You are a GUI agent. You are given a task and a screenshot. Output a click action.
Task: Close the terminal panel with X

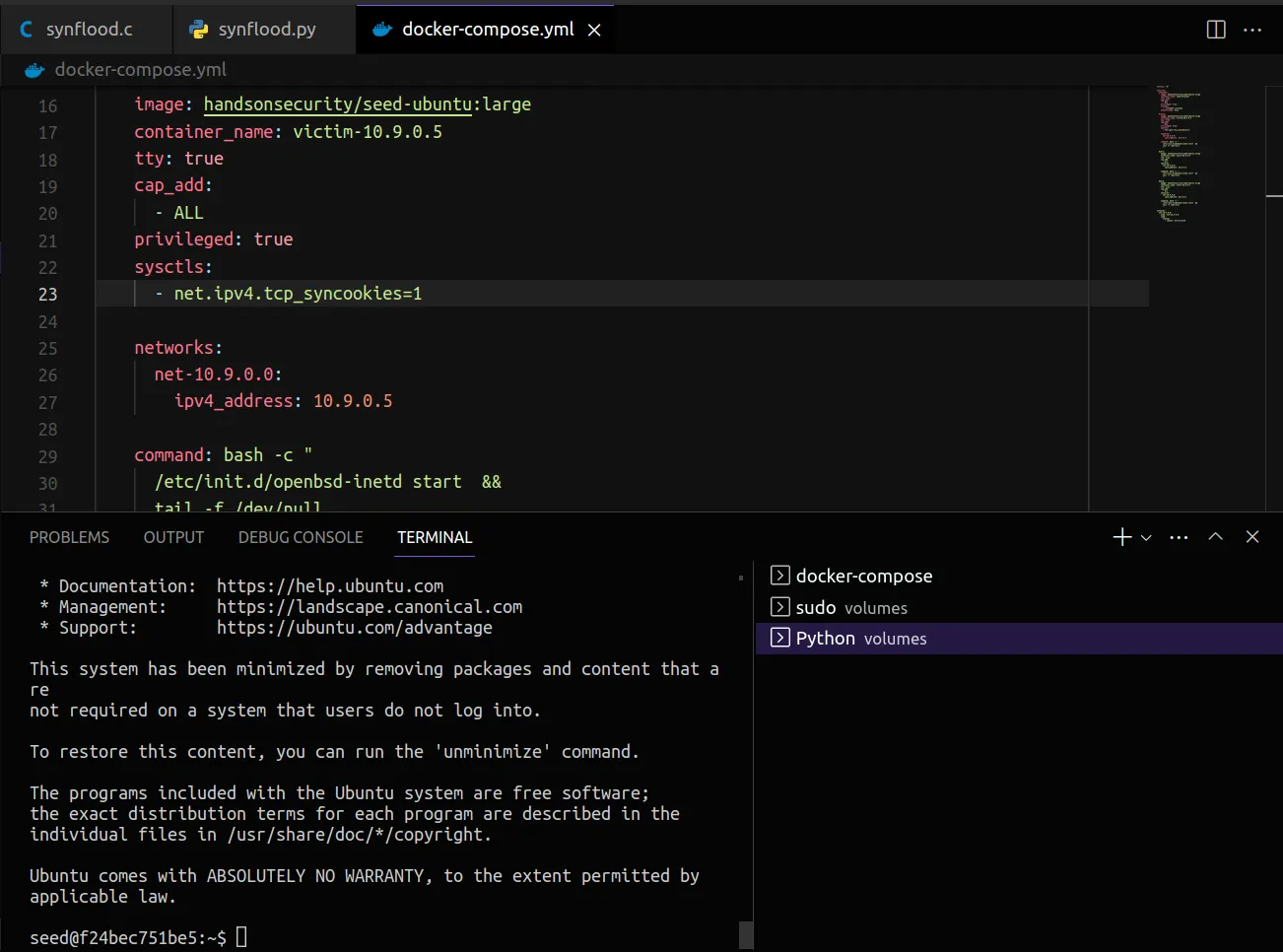tap(1252, 537)
